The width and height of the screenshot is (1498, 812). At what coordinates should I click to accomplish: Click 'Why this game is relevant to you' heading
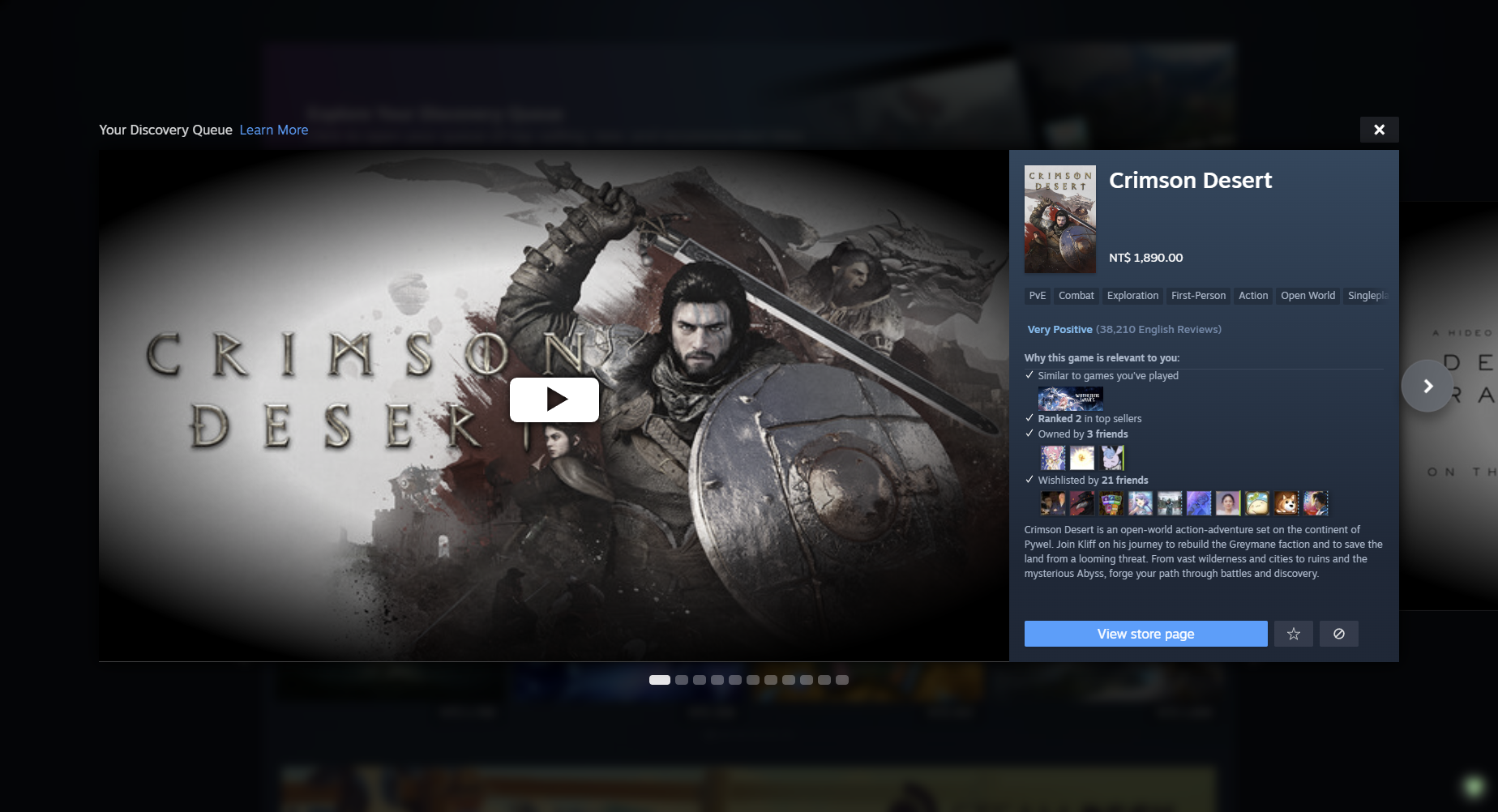tap(1102, 358)
